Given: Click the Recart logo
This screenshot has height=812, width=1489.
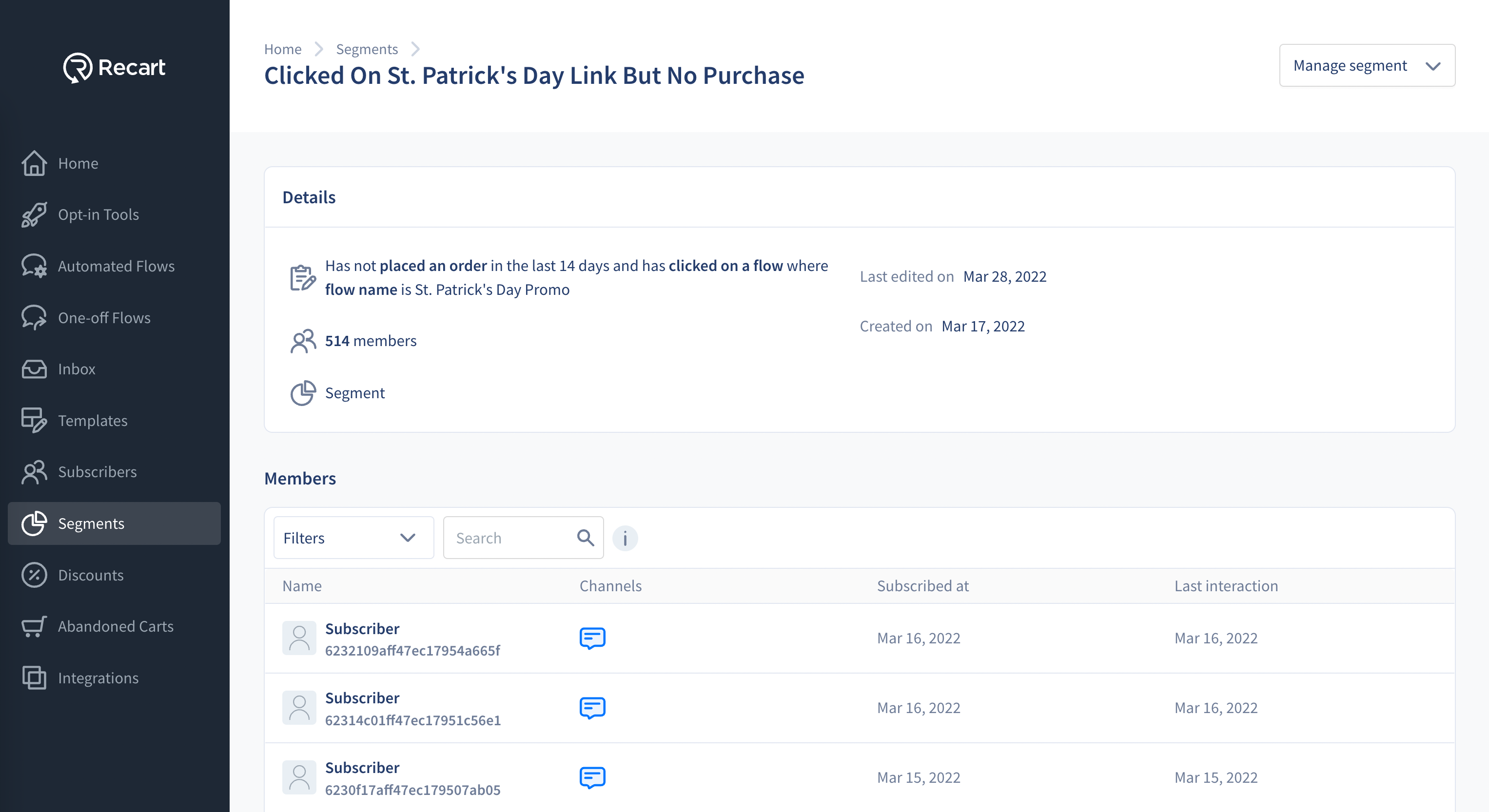Looking at the screenshot, I should point(115,68).
